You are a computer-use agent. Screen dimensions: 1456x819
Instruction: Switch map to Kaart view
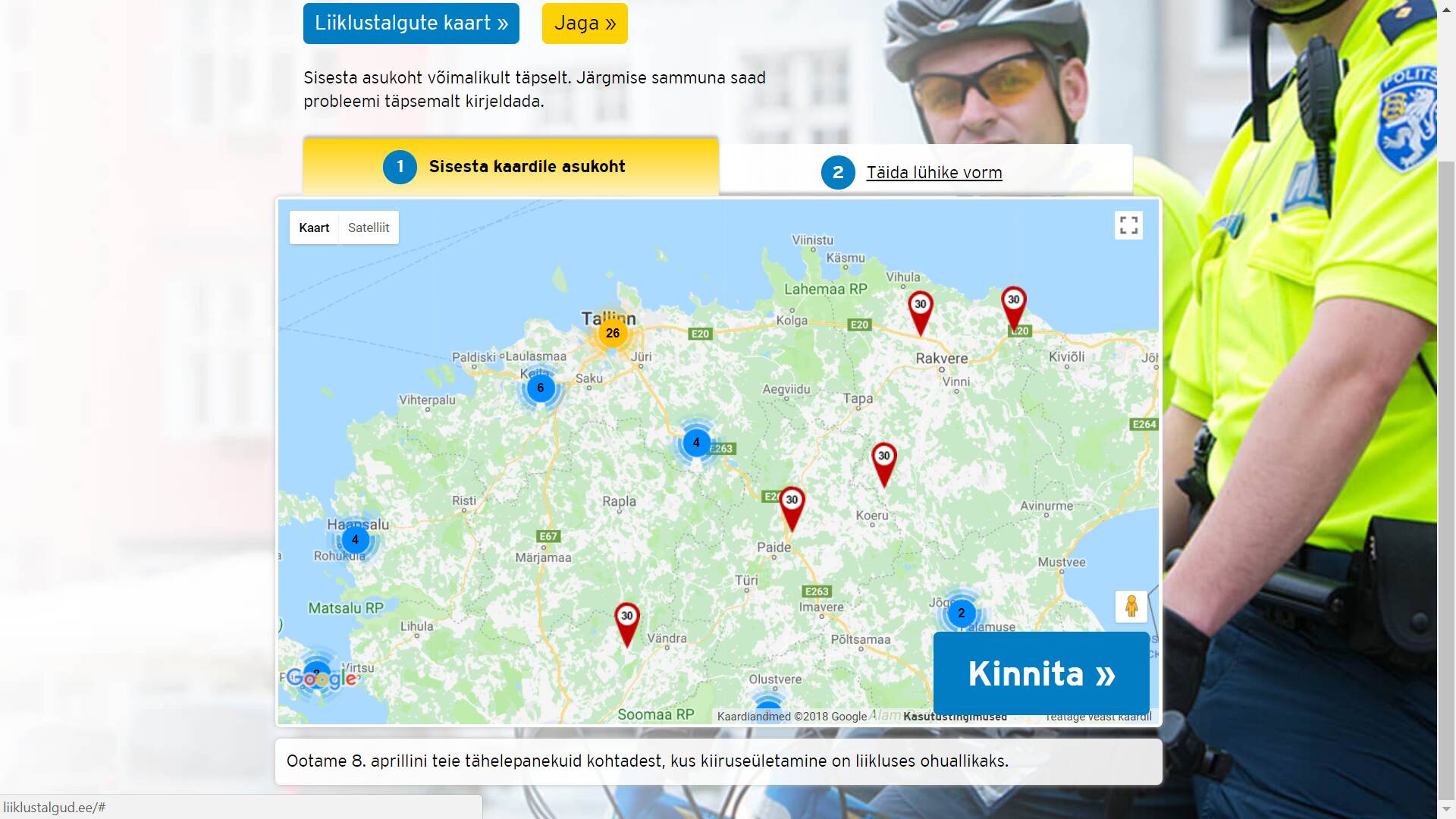pos(314,227)
